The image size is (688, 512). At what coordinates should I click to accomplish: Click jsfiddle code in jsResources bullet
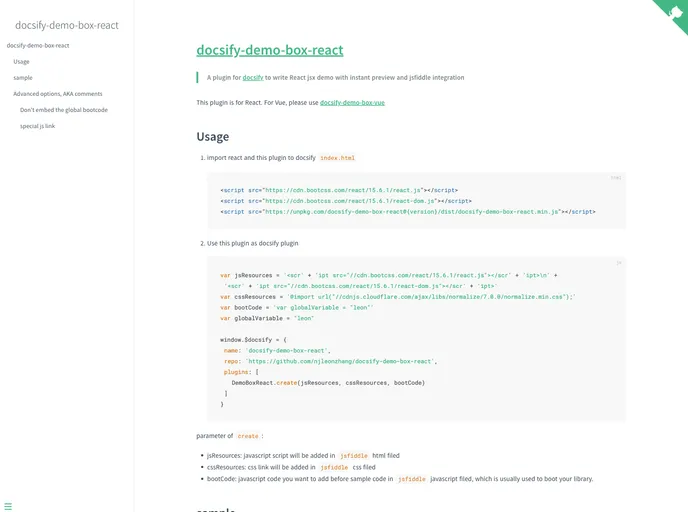354,456
